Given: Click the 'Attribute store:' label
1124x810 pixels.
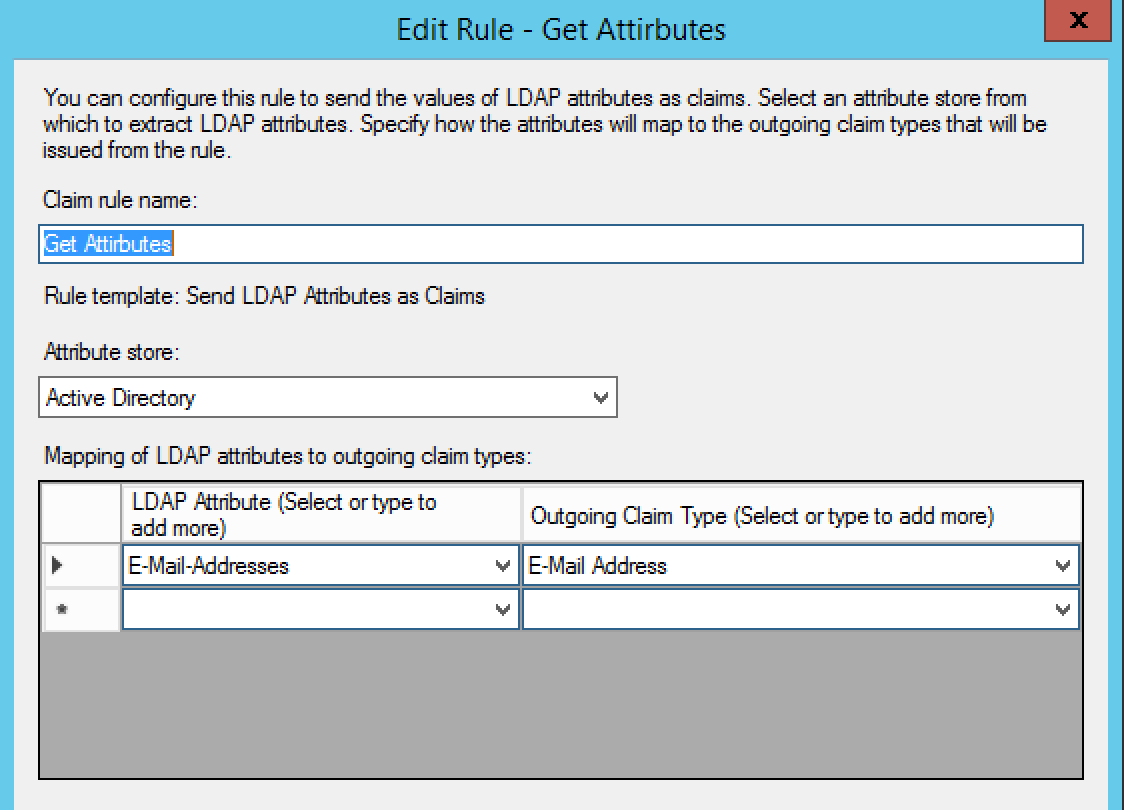Looking at the screenshot, I should (x=112, y=352).
